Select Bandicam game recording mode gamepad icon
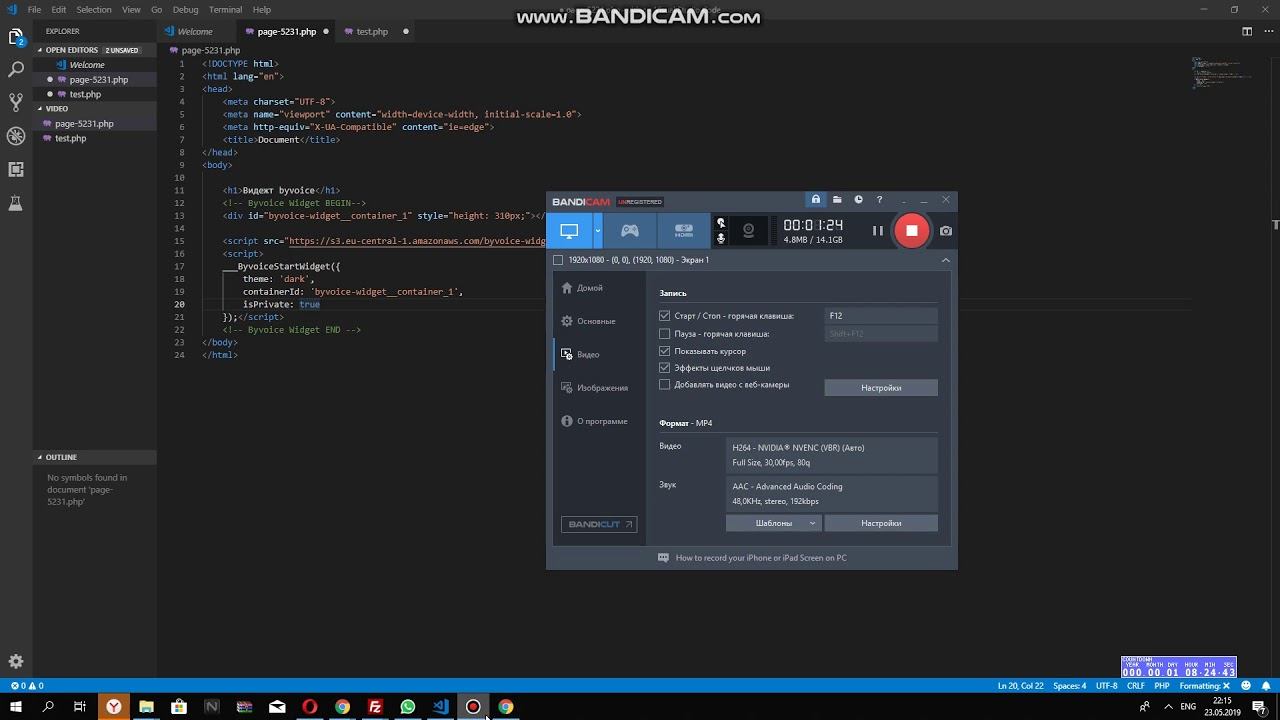The height and width of the screenshot is (720, 1280). click(630, 231)
